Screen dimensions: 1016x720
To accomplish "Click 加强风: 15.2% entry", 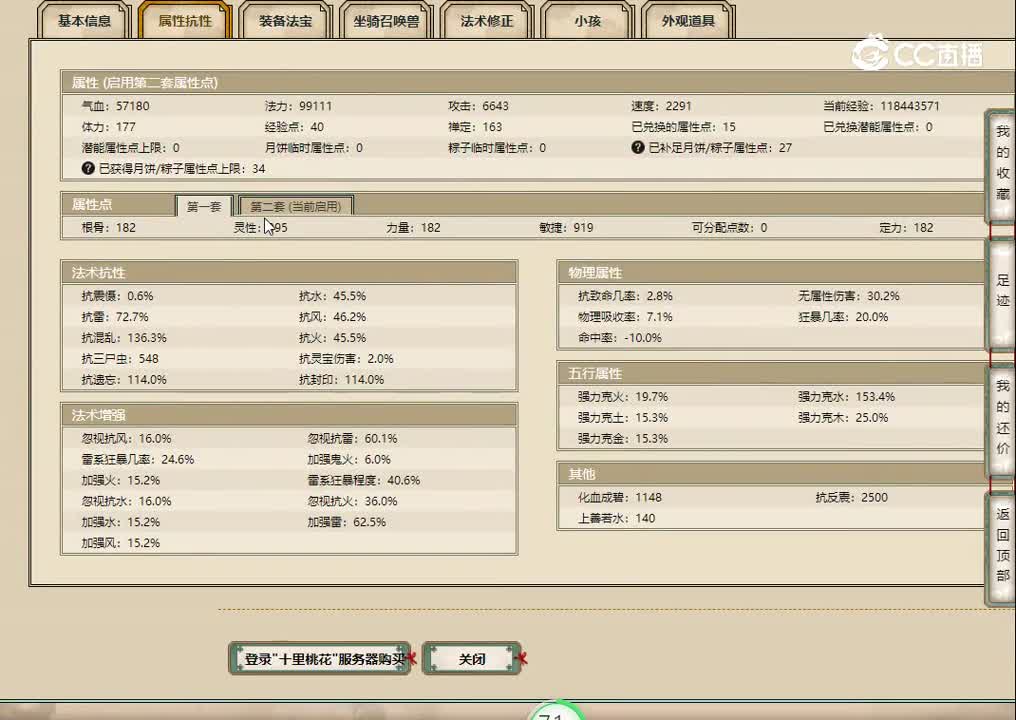I will pos(121,542).
